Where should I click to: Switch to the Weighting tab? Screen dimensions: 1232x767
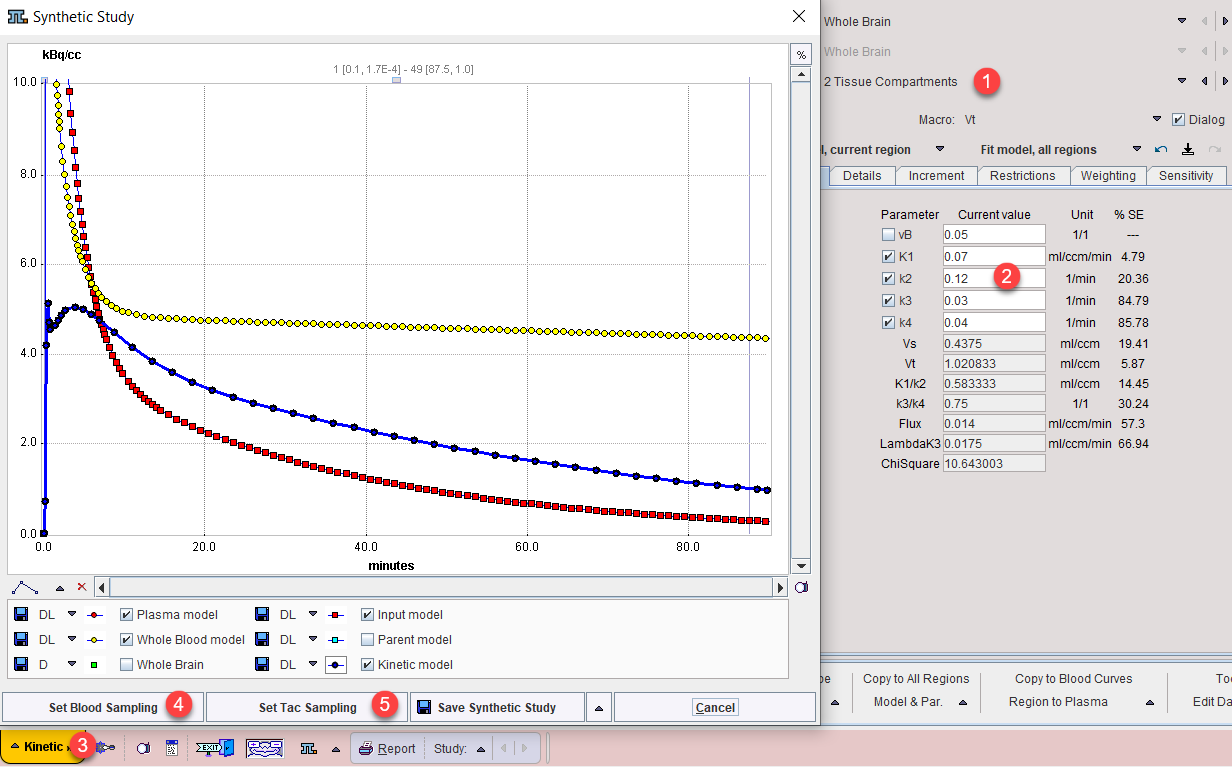(x=1108, y=176)
